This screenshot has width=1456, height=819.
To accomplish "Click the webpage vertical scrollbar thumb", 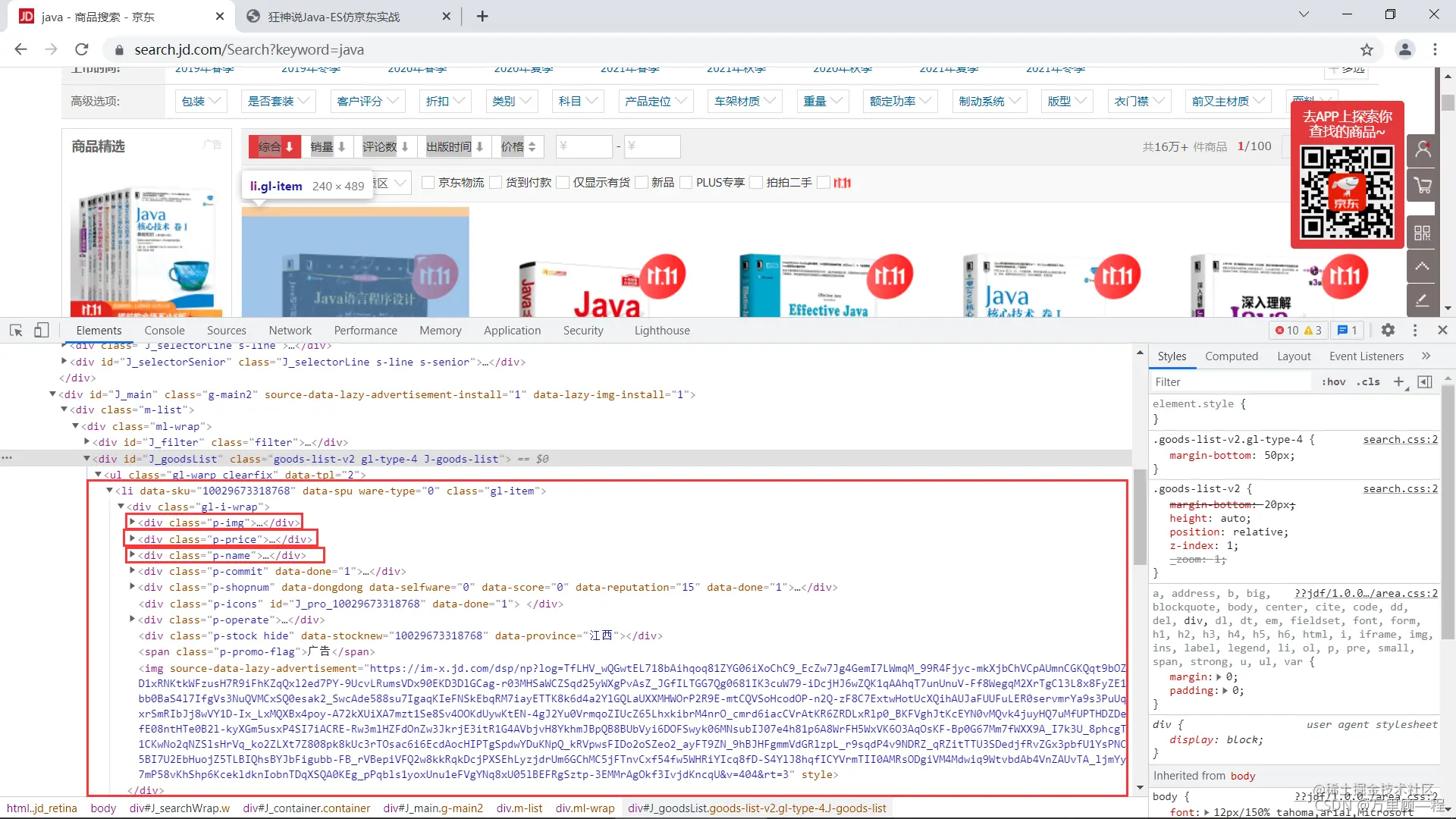I will [x=1448, y=102].
